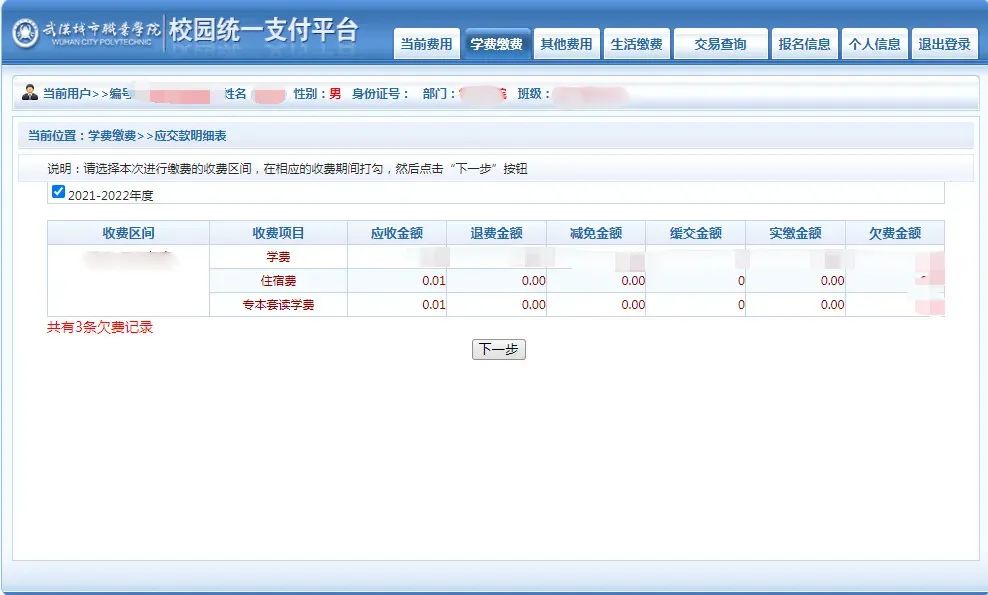Click 退出登录 to log out
988x595 pixels.
pyautogui.click(x=944, y=44)
